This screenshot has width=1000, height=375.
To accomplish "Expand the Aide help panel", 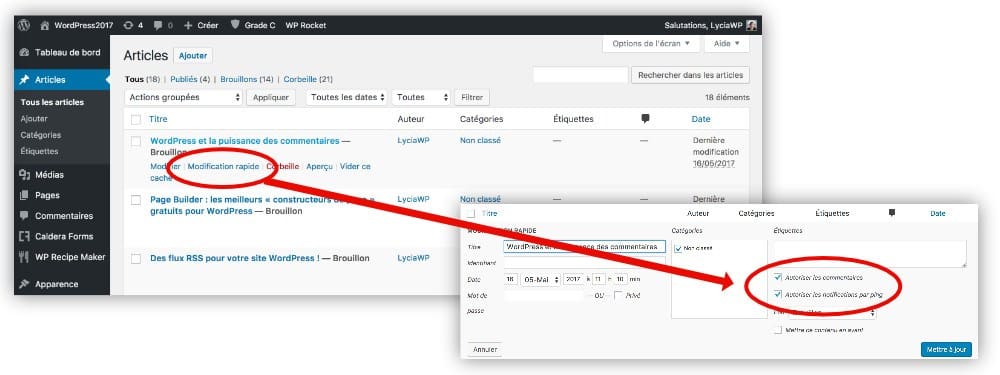I will pyautogui.click(x=726, y=44).
